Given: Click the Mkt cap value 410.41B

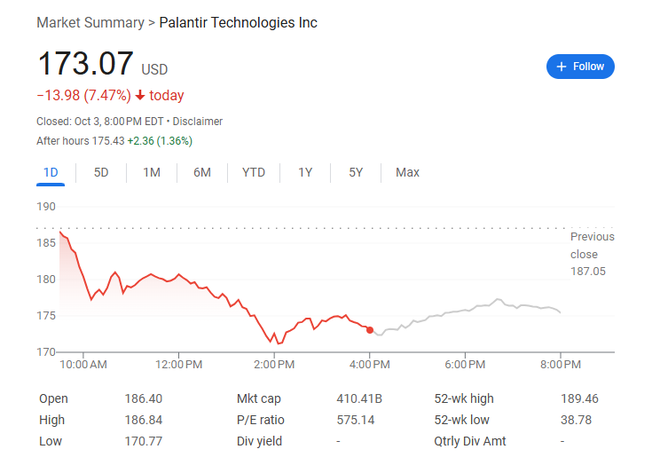Looking at the screenshot, I should [359, 398].
